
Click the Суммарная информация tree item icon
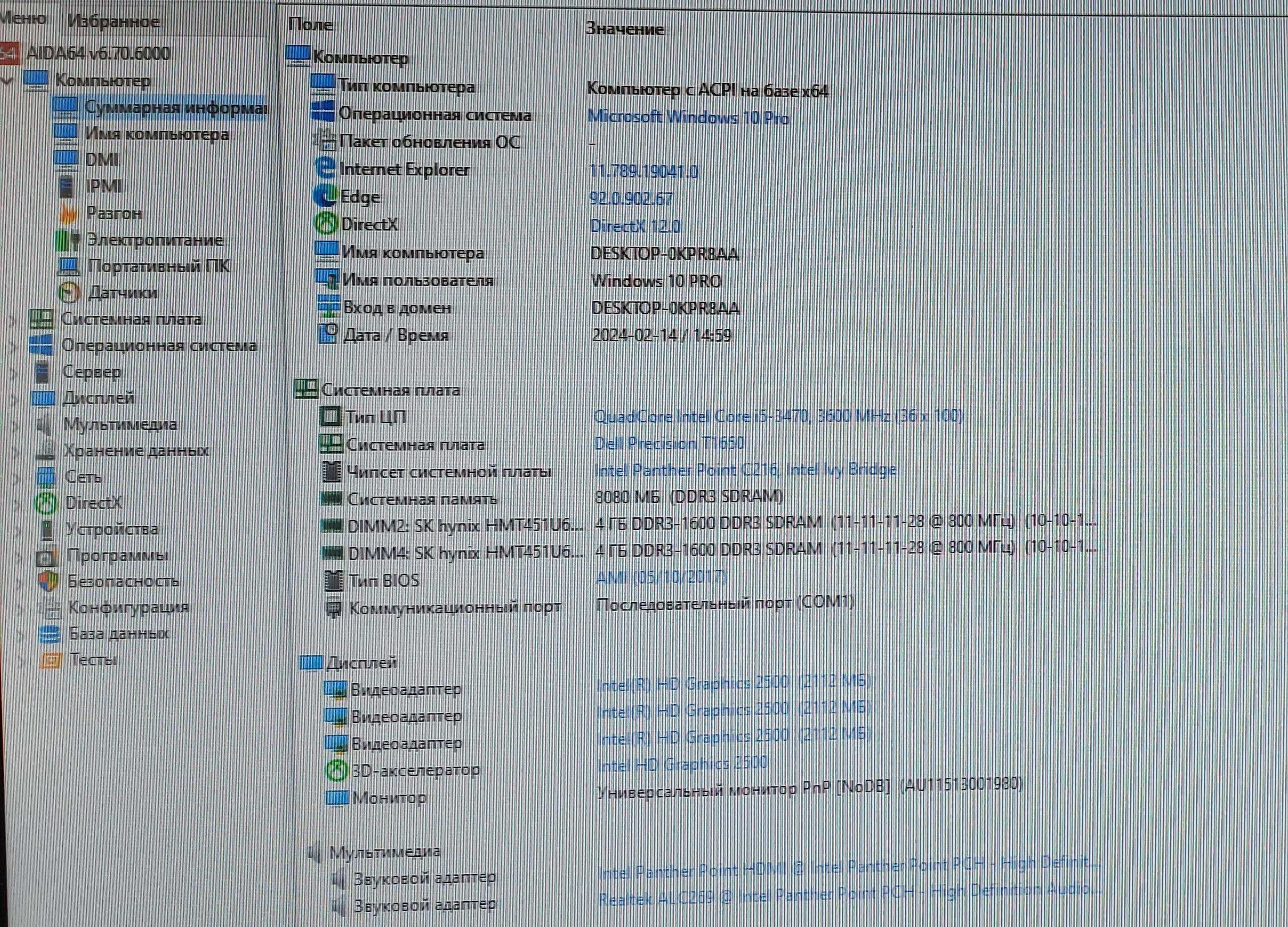pos(65,106)
